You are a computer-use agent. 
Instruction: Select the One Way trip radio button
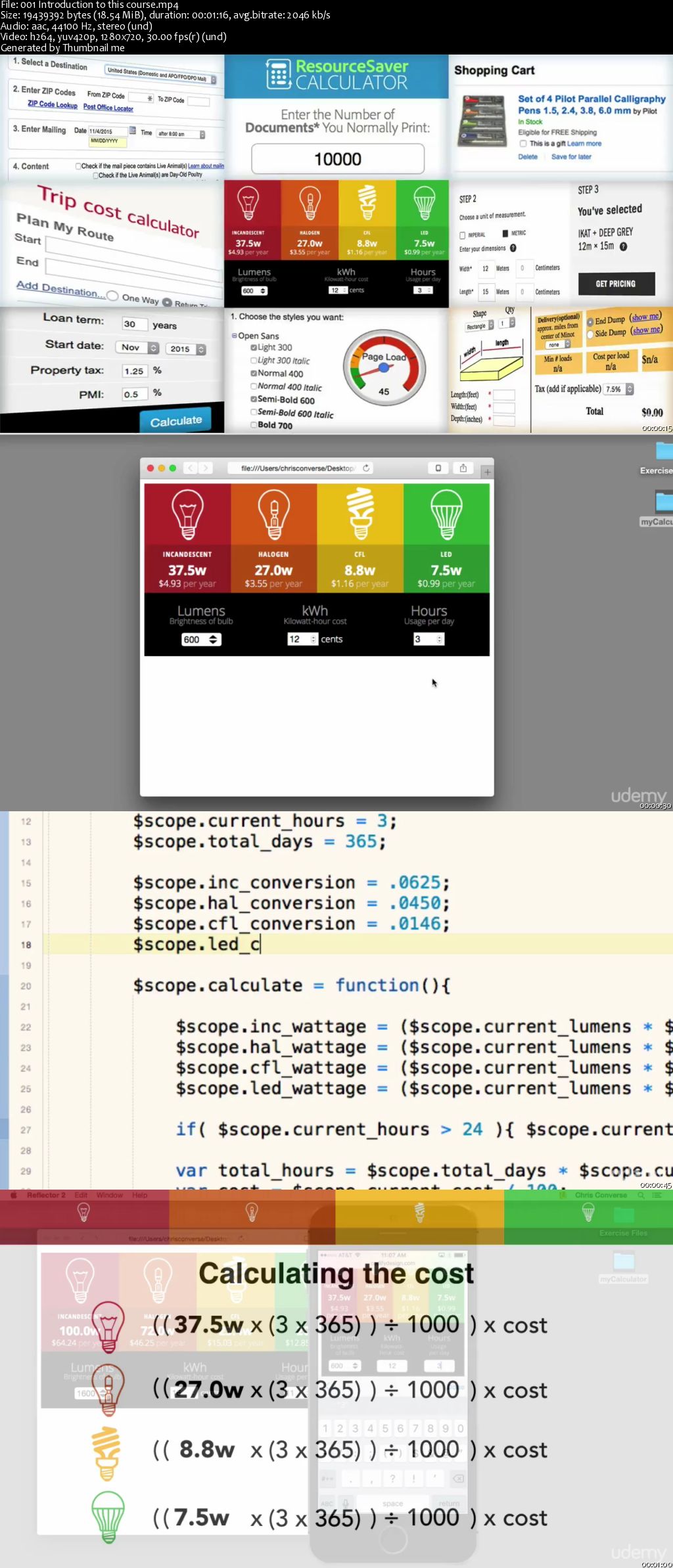pos(112,296)
